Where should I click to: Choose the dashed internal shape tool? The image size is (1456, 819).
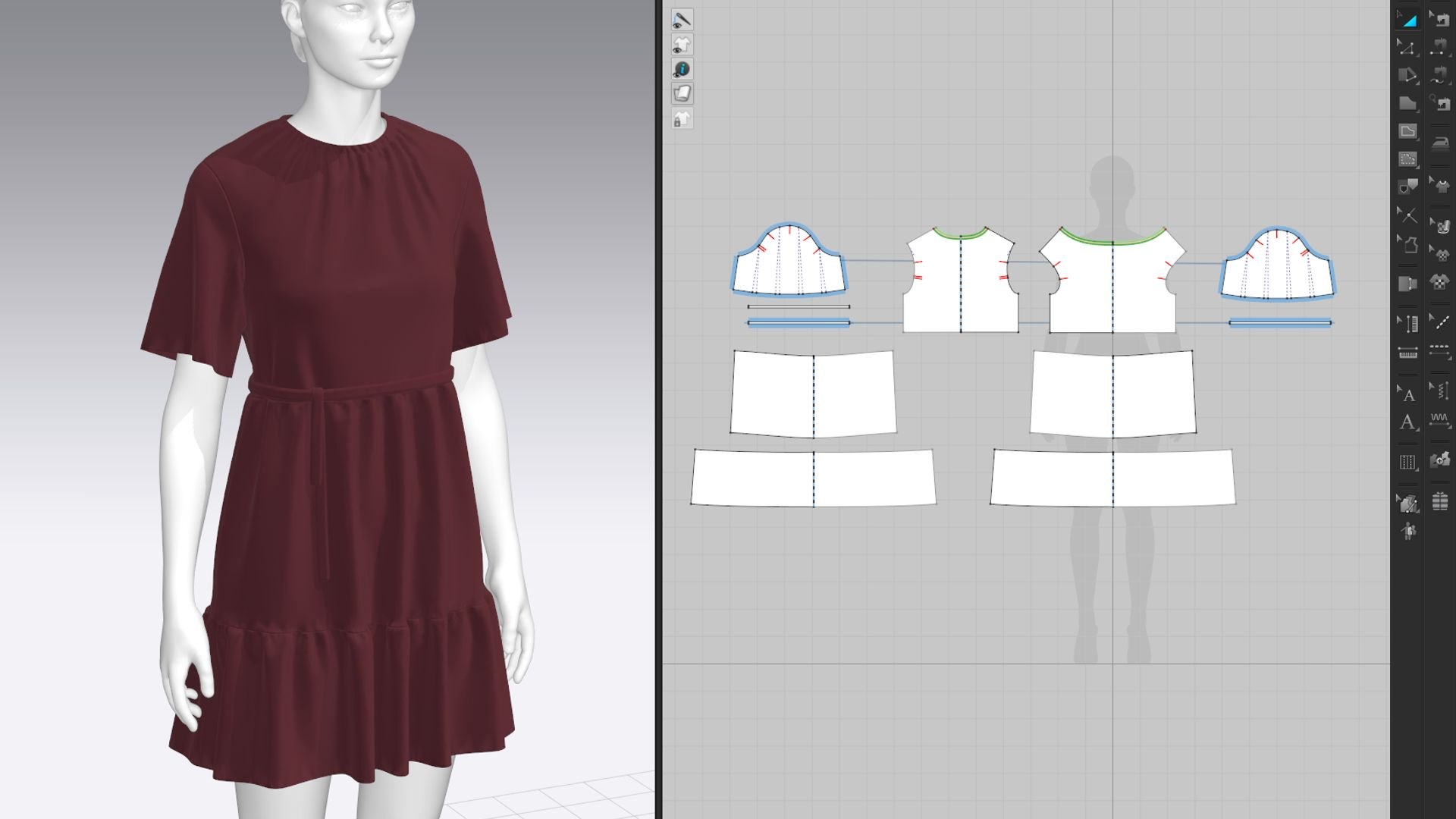1407,159
